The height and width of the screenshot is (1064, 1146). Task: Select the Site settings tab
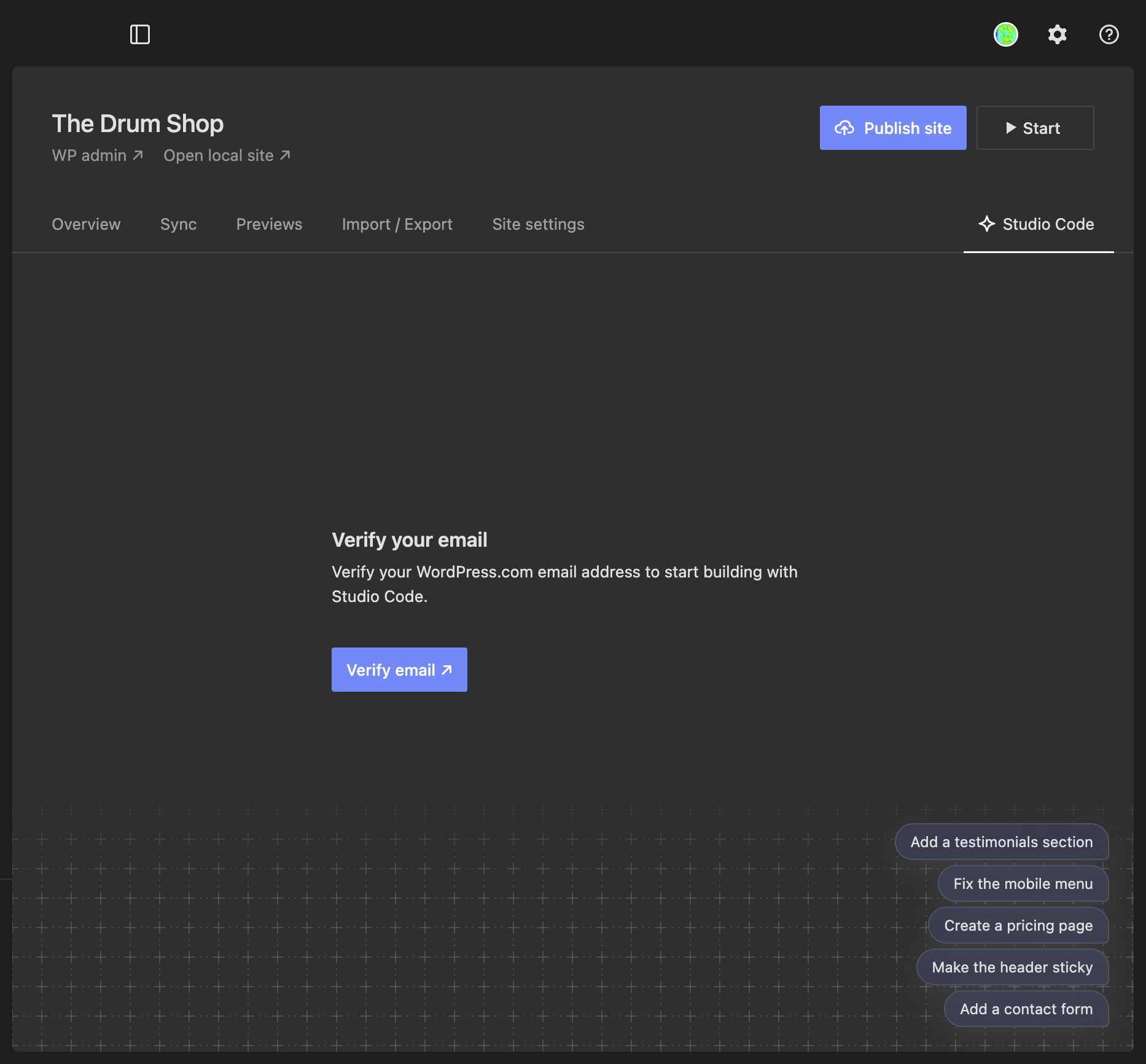tap(538, 224)
